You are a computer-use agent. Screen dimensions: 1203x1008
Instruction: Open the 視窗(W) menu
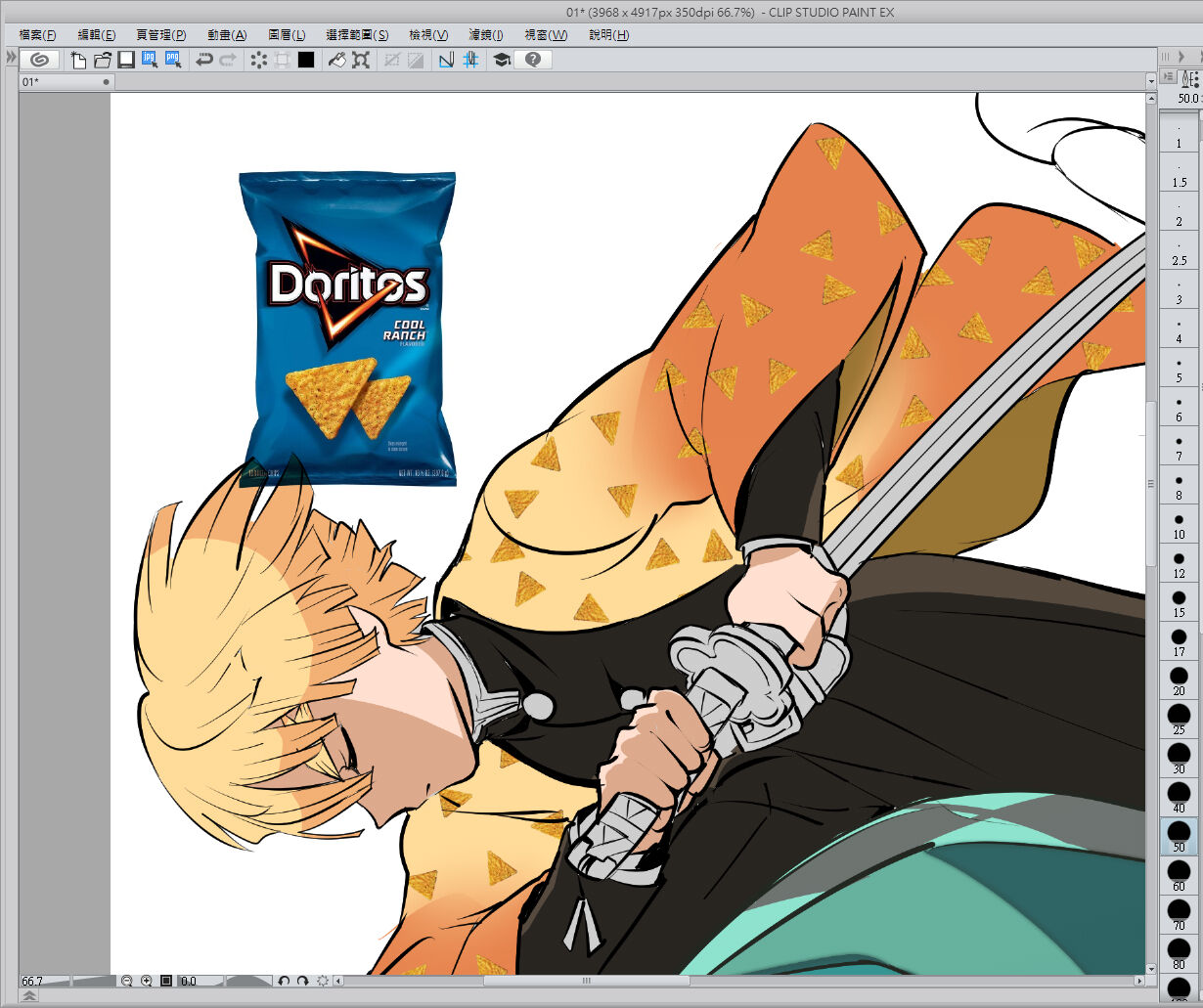click(x=546, y=35)
